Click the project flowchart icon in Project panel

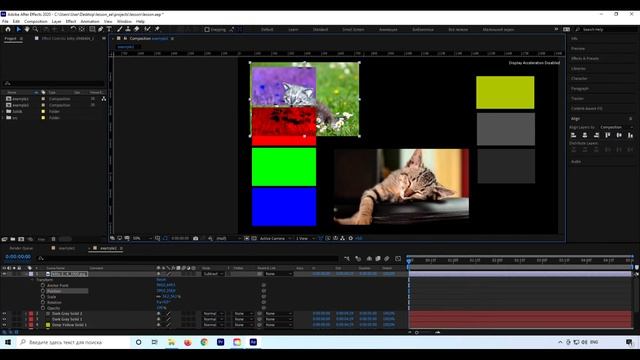(x=104, y=99)
